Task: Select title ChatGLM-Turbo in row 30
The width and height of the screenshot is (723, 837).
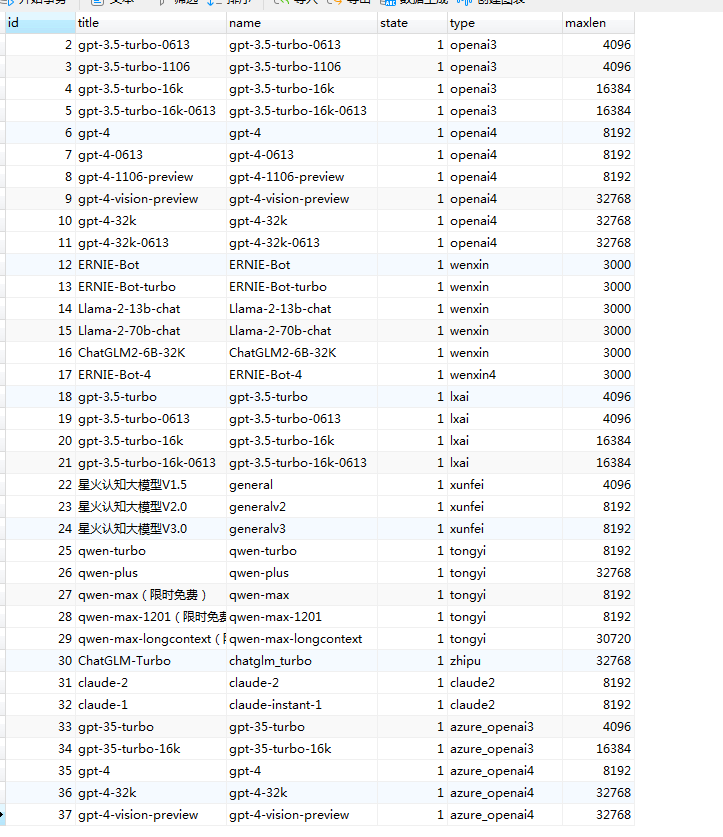Action: [x=151, y=660]
